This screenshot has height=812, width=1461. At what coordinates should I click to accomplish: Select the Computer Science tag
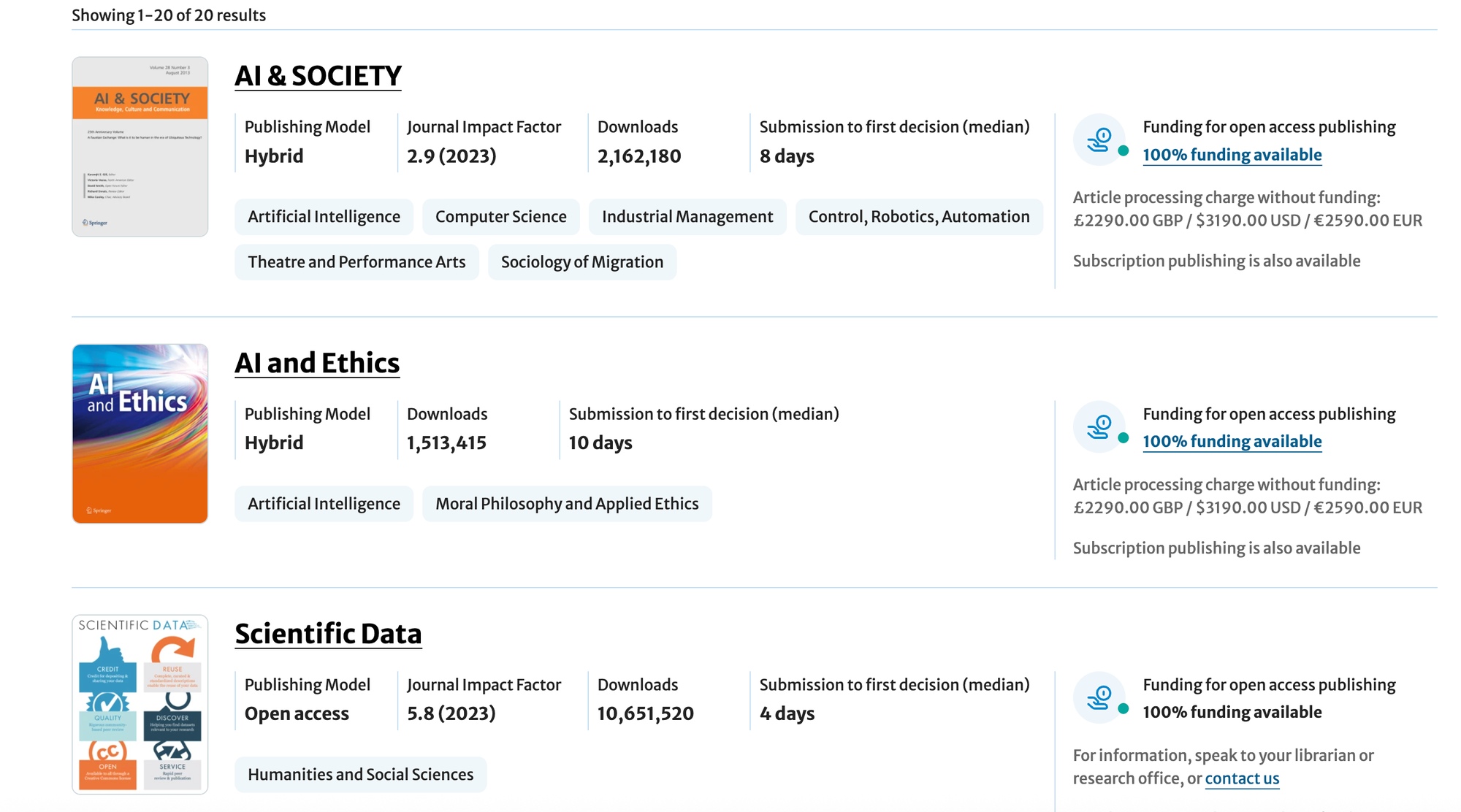tap(501, 217)
